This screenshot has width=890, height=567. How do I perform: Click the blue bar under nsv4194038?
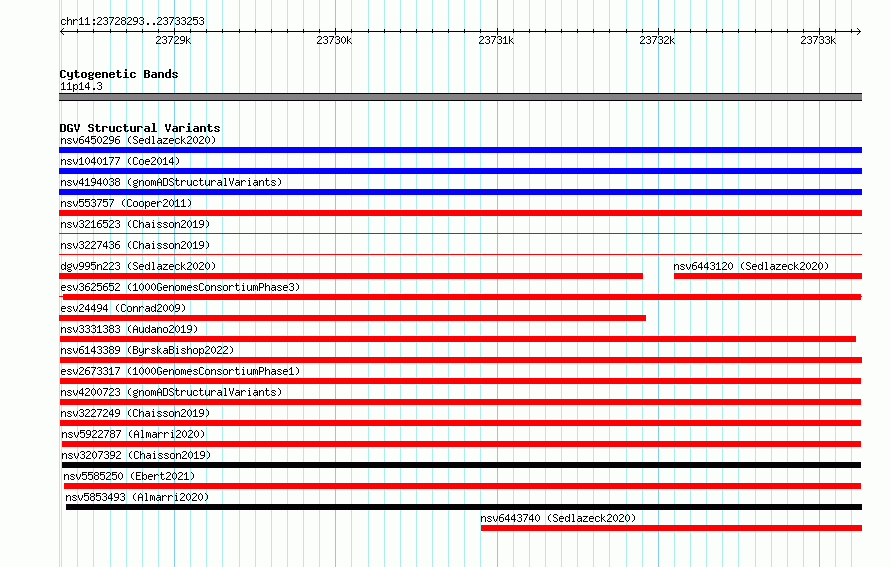460,192
